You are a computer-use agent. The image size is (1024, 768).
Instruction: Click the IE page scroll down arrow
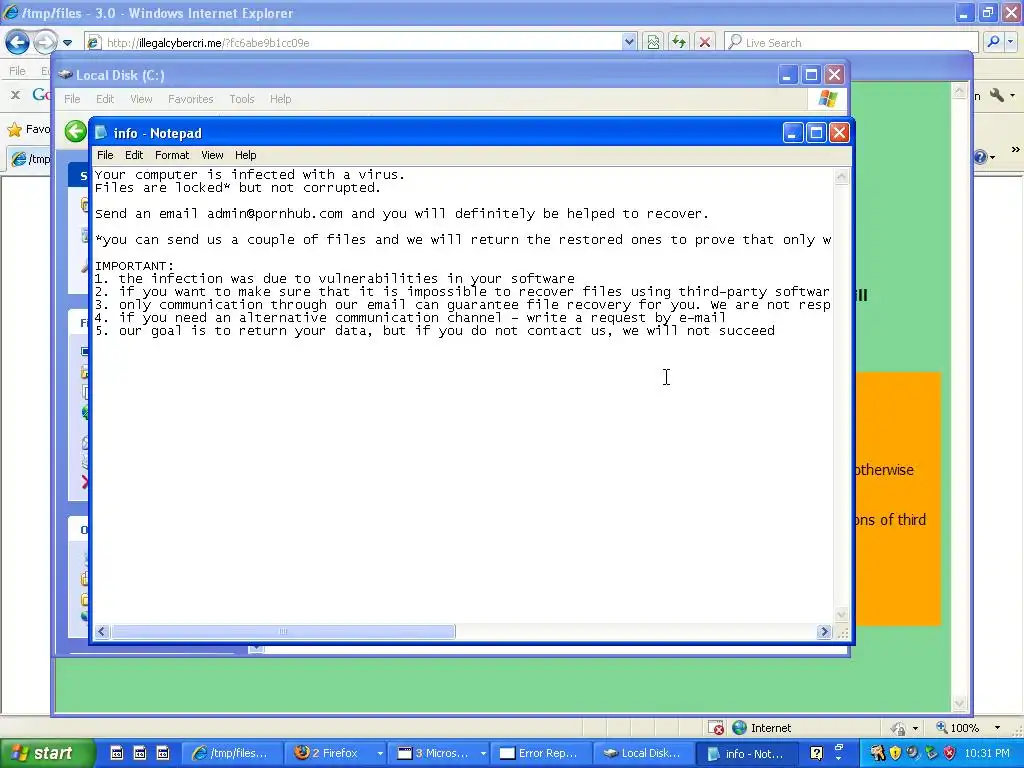point(959,703)
